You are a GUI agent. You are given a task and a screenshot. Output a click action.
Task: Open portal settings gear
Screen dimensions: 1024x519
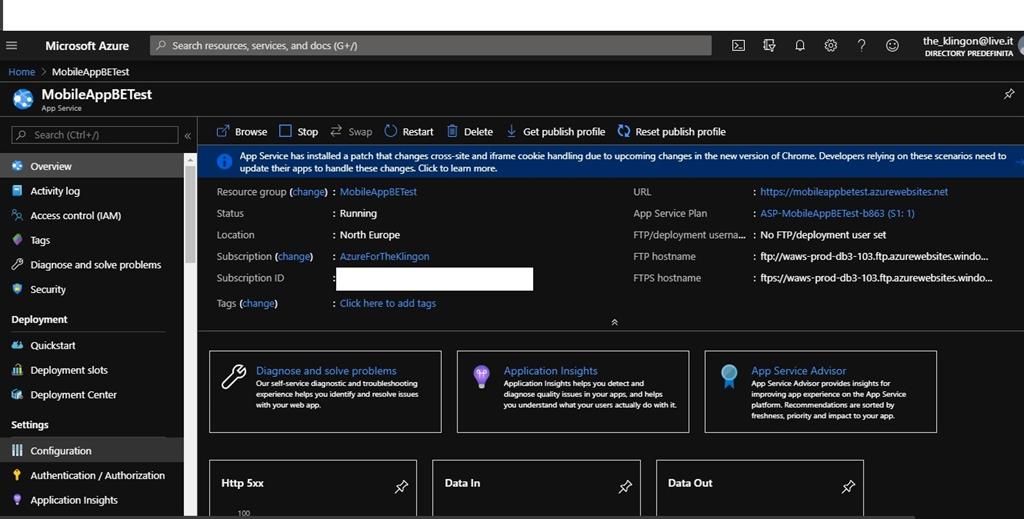point(830,46)
